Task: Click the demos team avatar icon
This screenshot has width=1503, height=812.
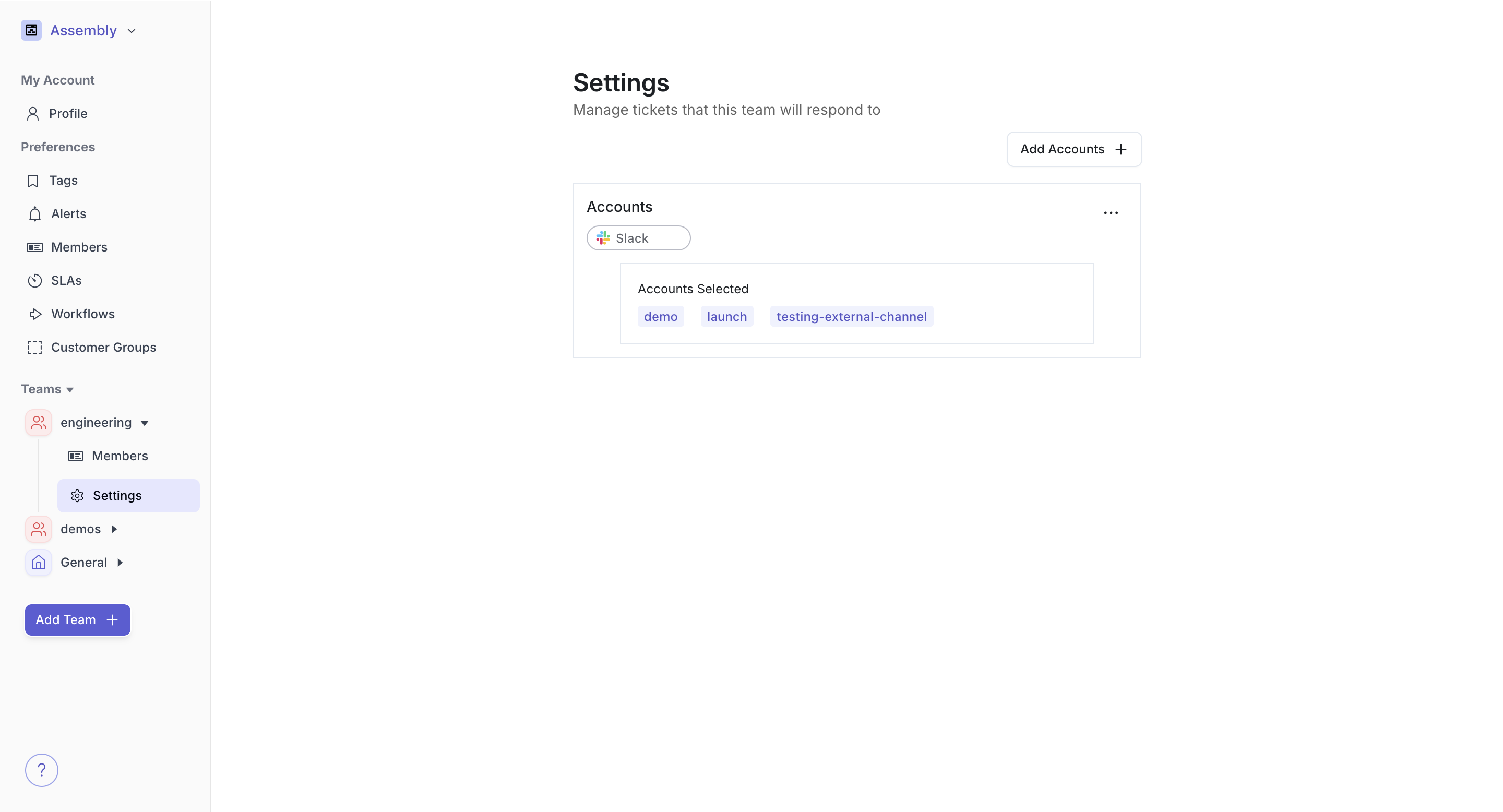Action: 39,529
